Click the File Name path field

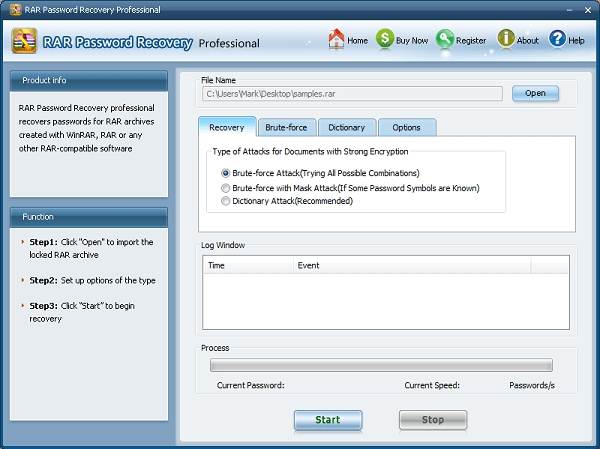tap(352, 93)
